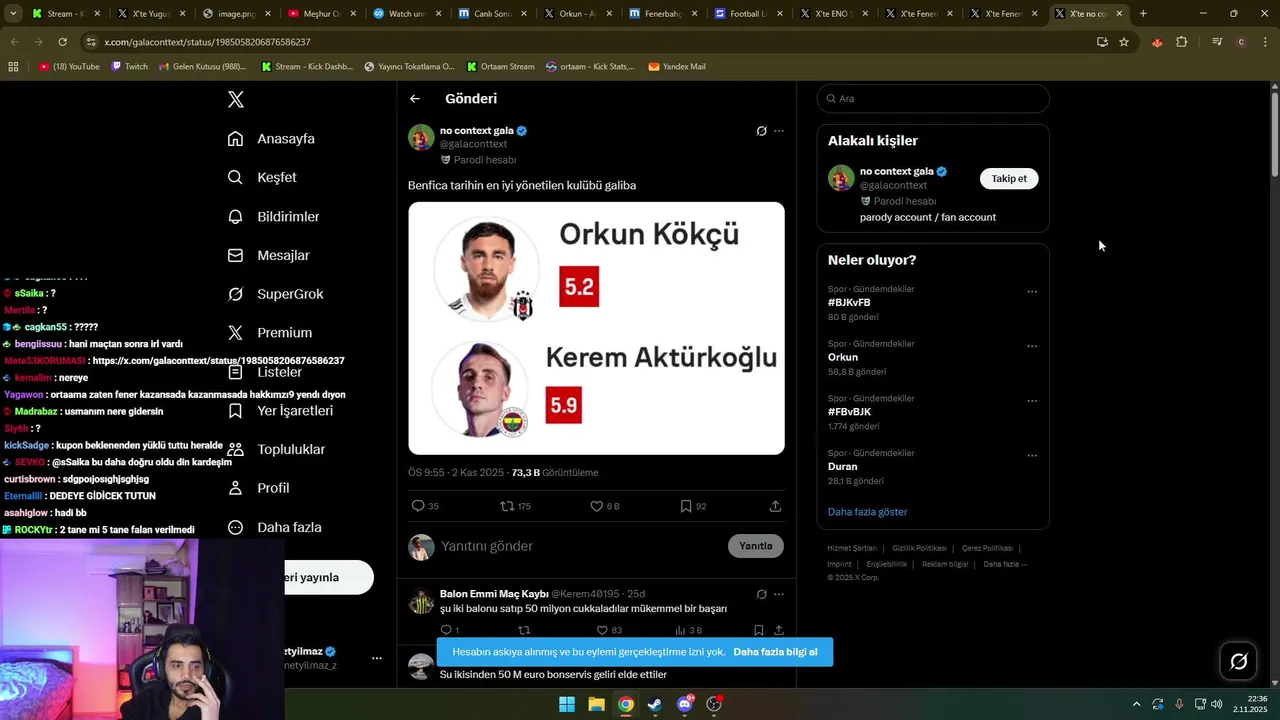
Task: Open the #BJKvFB trend
Action: click(x=849, y=303)
